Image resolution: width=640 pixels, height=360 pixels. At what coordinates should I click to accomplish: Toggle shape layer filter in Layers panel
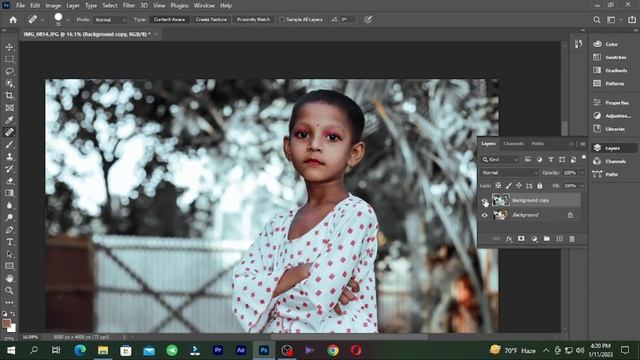tap(562, 160)
